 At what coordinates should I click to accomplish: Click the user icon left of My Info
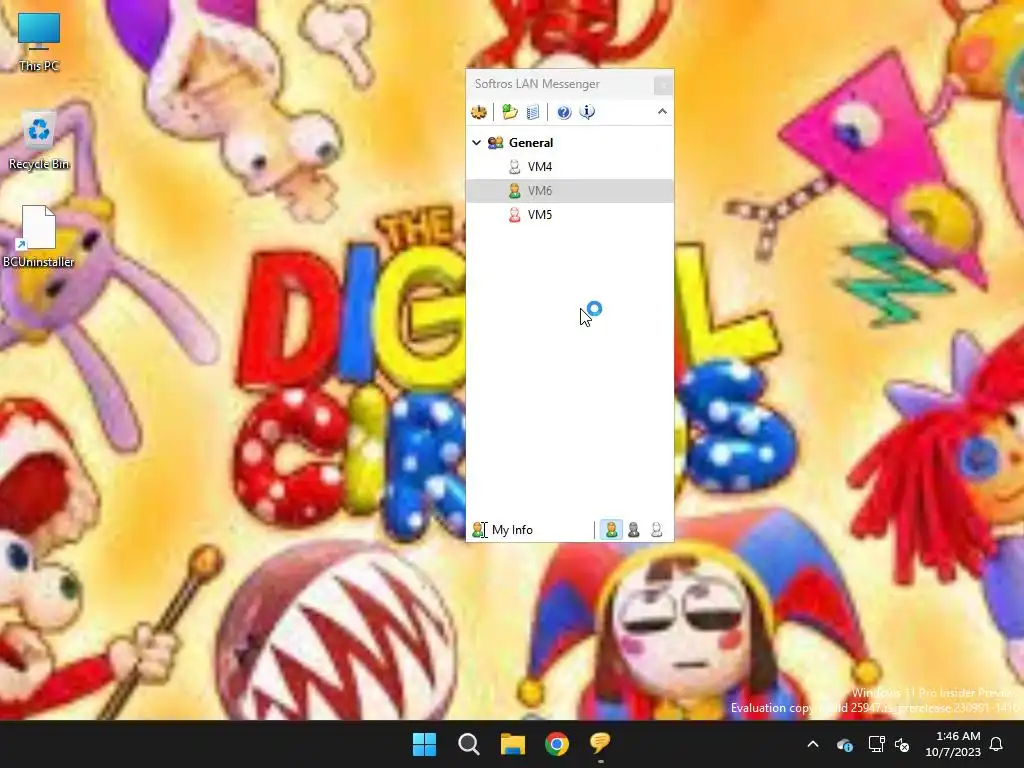[479, 530]
